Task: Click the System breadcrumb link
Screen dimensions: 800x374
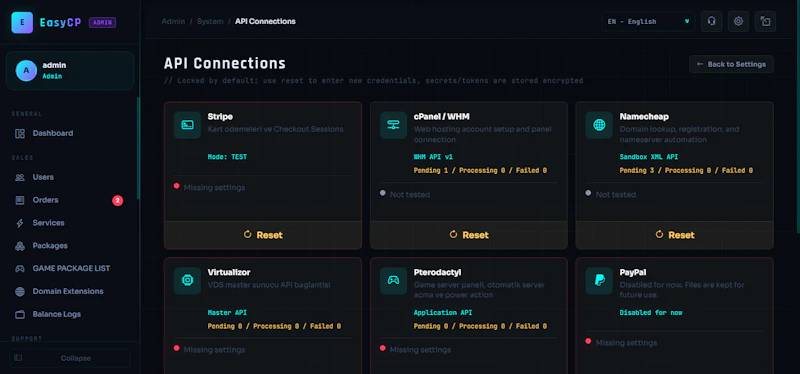Action: pos(210,21)
